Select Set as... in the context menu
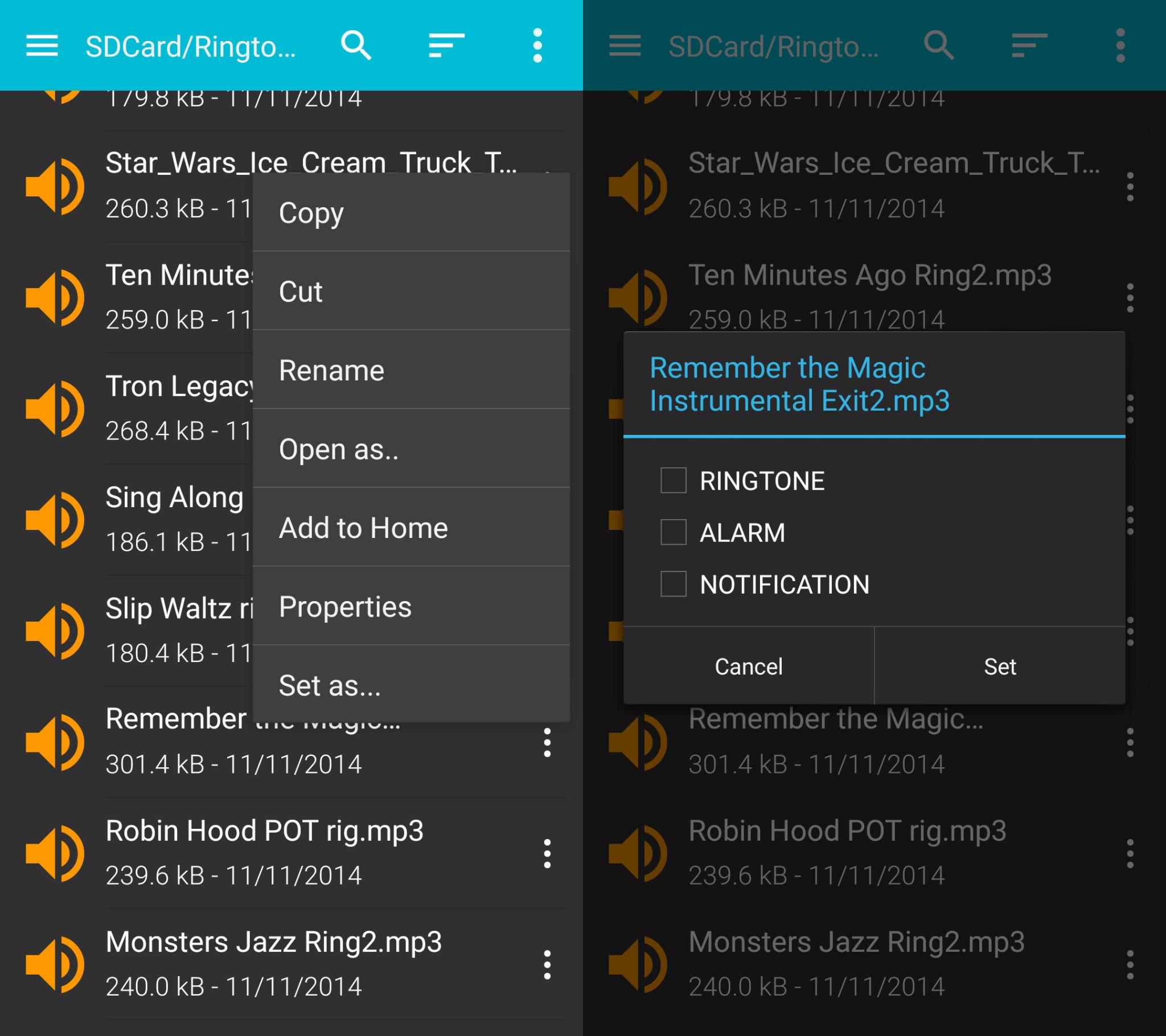Screen dimensions: 1166x1036 (411, 685)
